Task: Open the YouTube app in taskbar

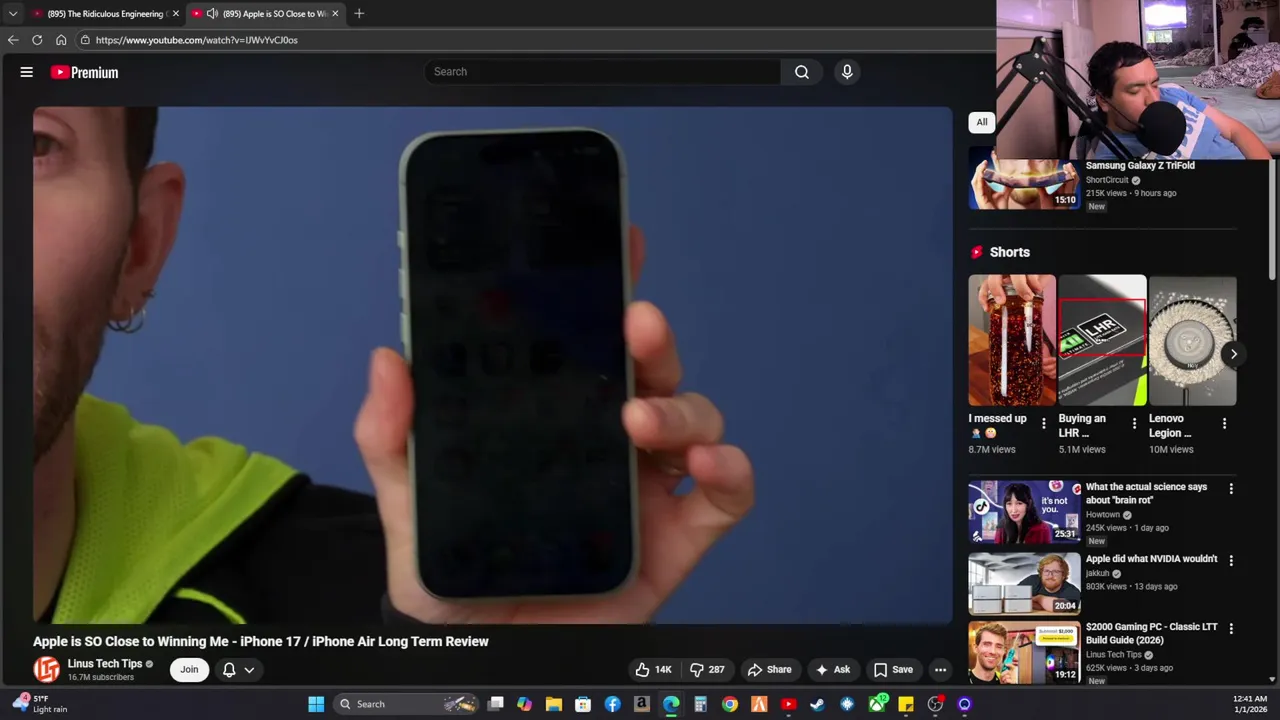Action: point(788,704)
